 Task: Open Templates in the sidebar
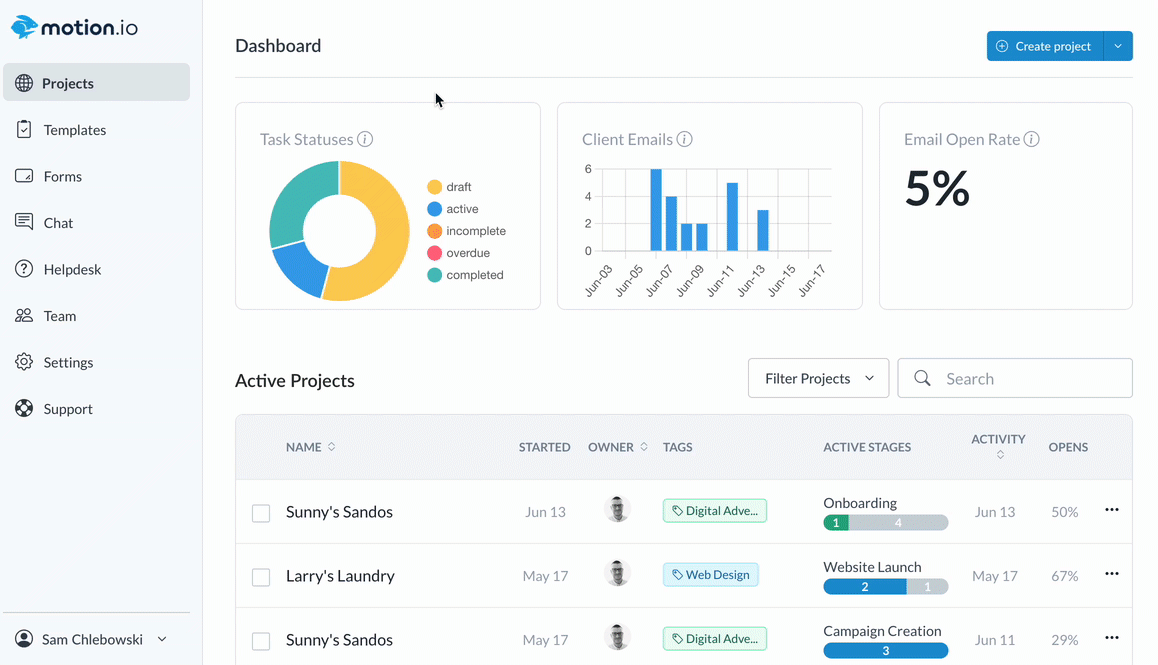tap(74, 130)
